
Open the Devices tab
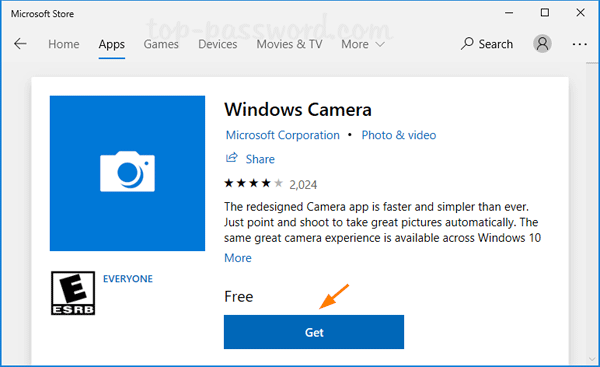(217, 44)
